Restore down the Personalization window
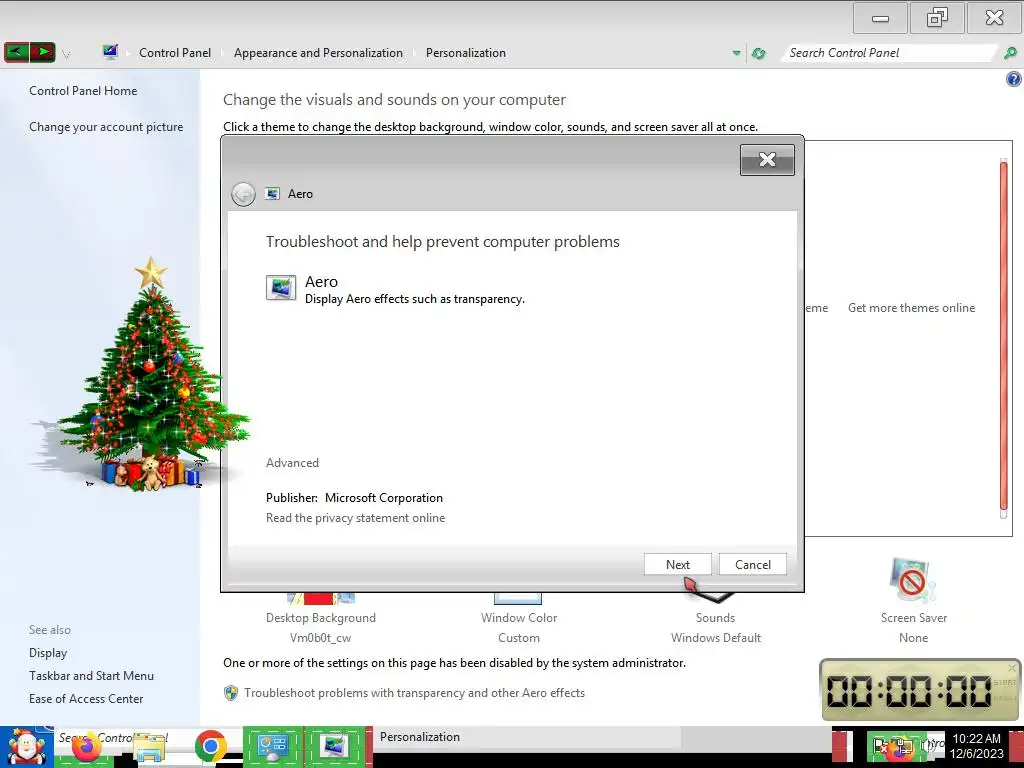This screenshot has width=1024, height=768. point(937,18)
